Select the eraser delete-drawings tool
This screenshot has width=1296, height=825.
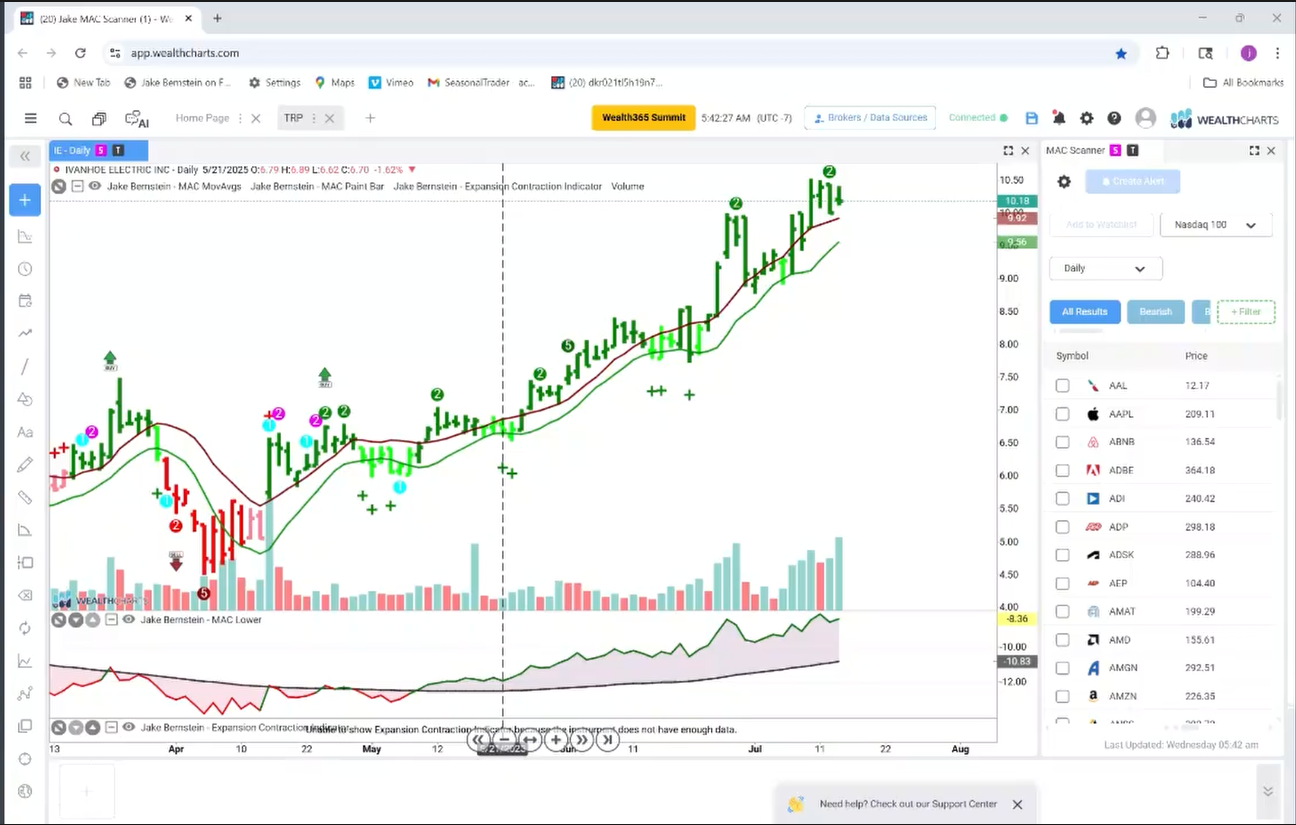pos(25,595)
